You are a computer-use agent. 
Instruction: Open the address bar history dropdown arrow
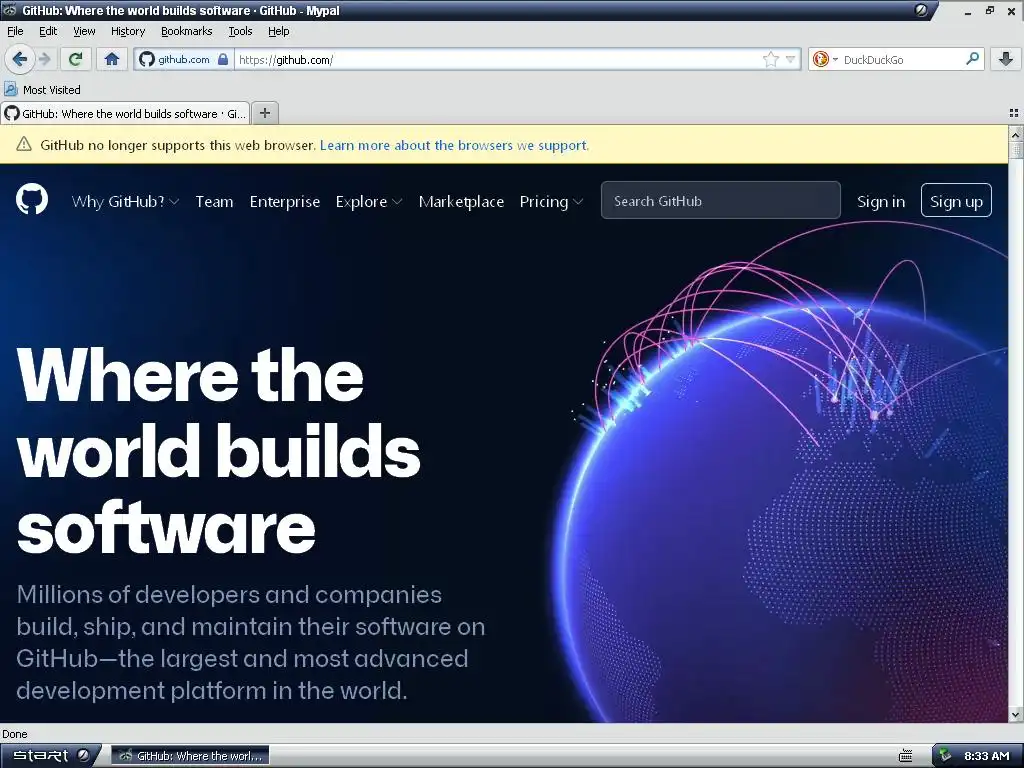(790, 59)
